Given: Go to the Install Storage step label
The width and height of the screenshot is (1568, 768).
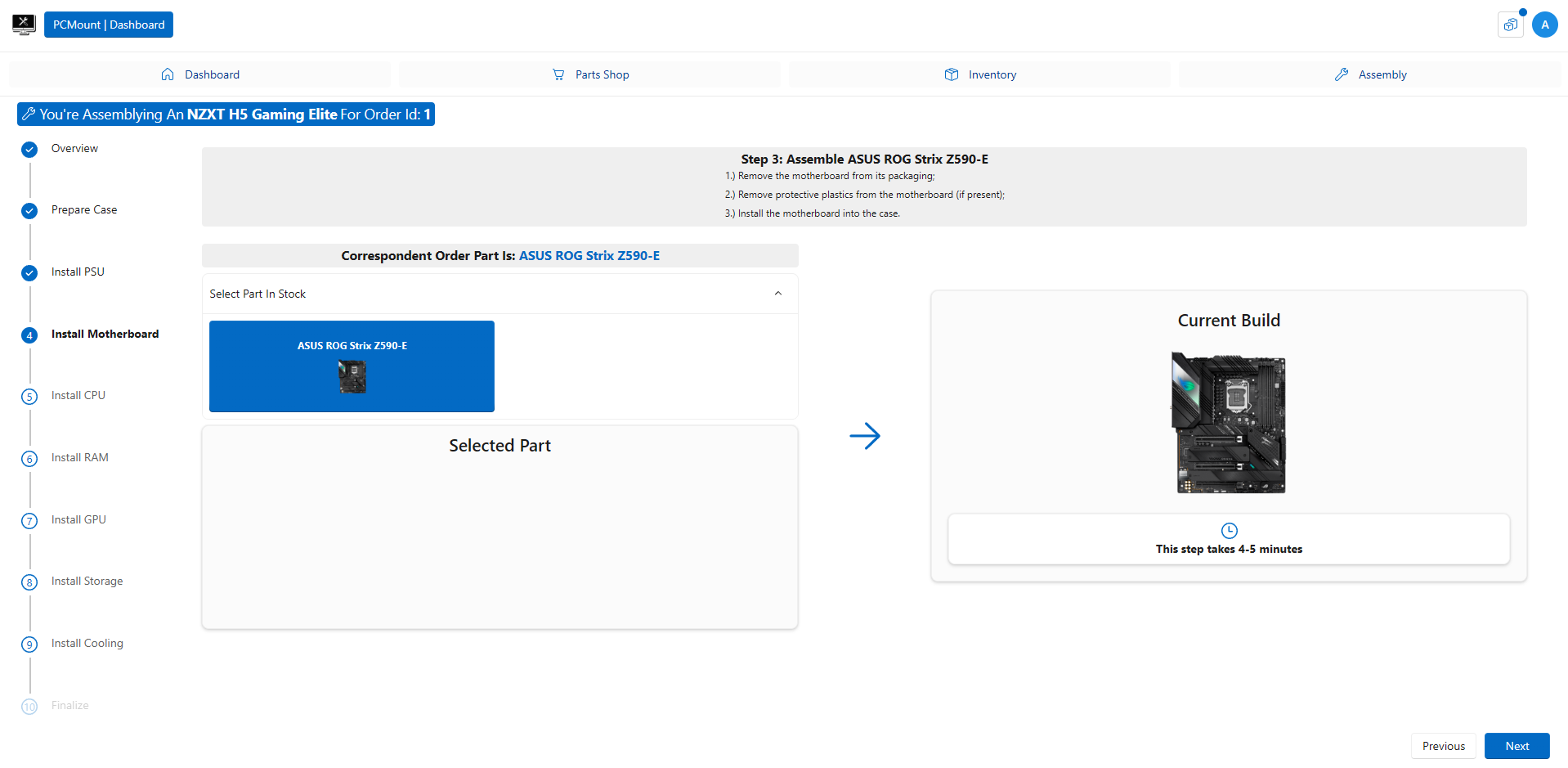Looking at the screenshot, I should 87,582.
